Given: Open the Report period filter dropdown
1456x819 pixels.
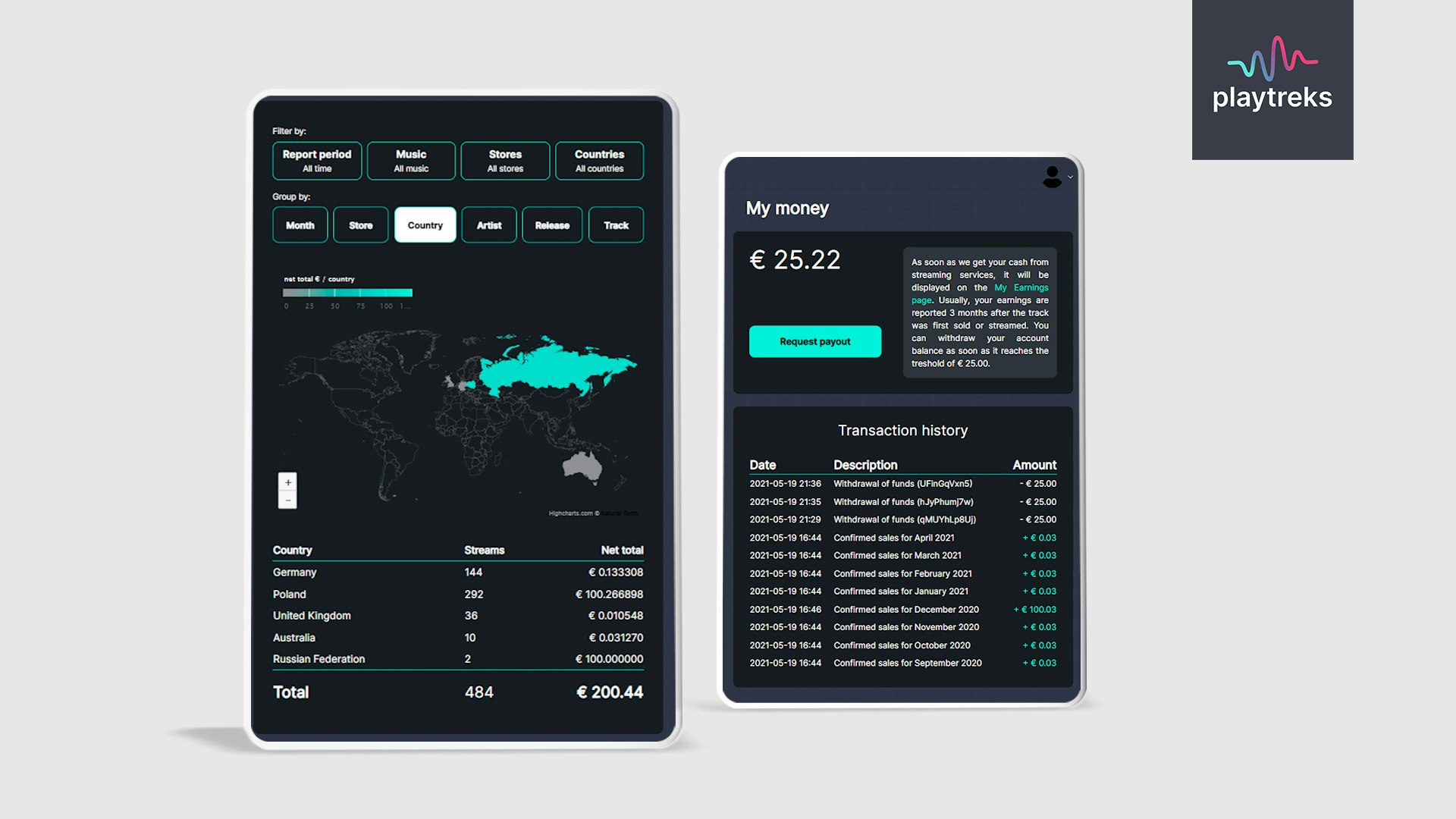Looking at the screenshot, I should (317, 161).
